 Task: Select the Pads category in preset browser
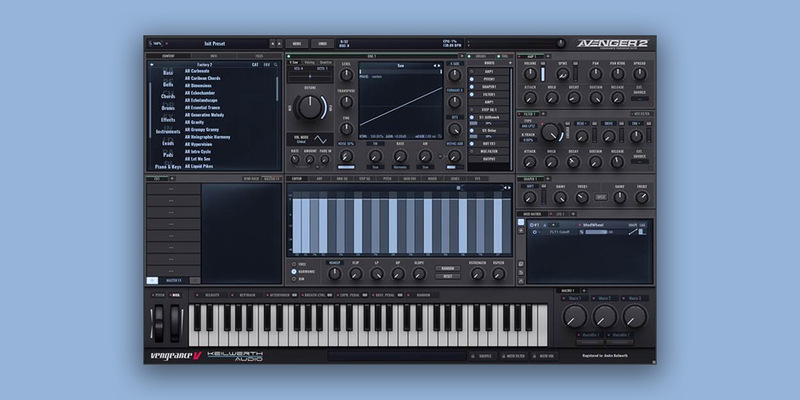click(167, 156)
